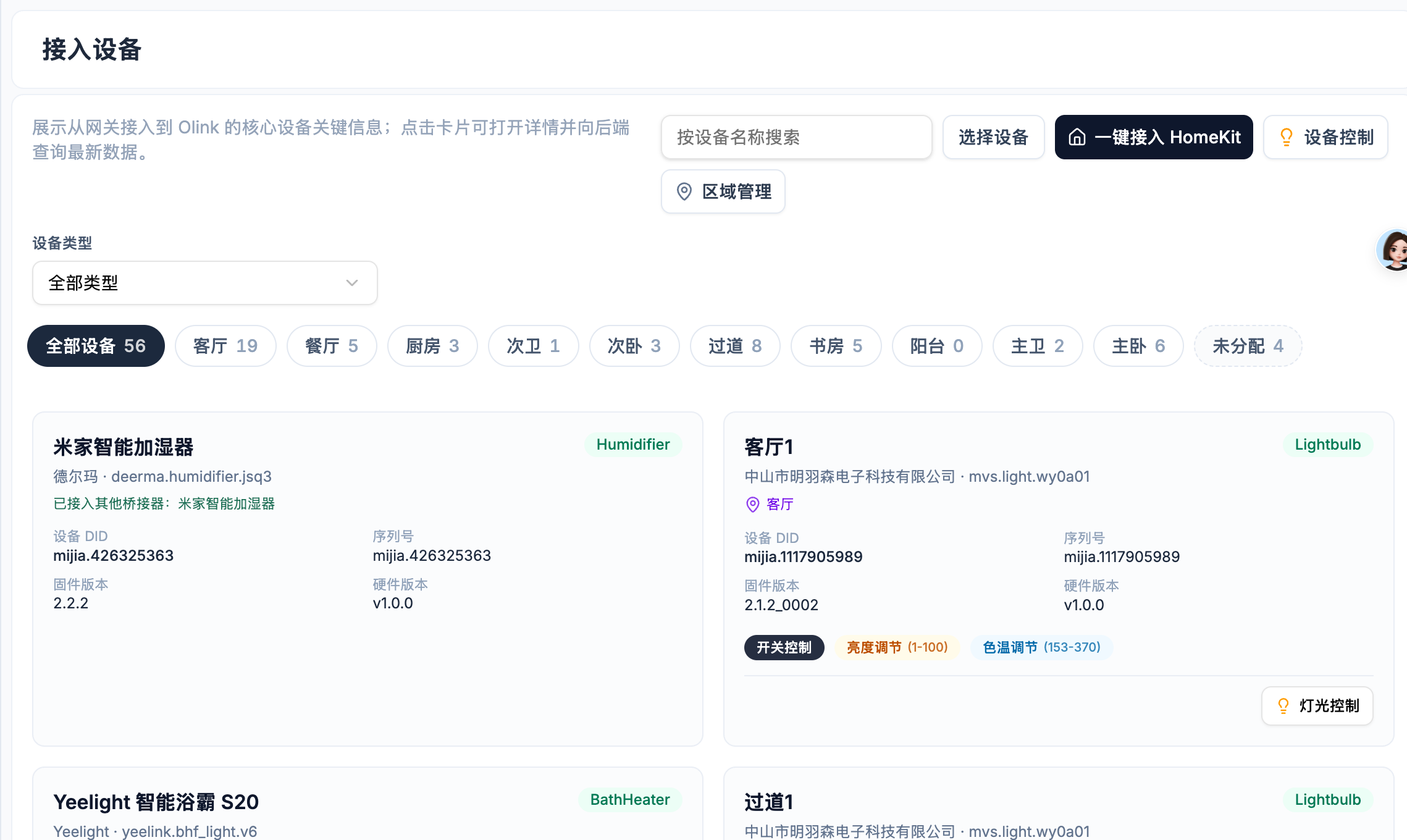The image size is (1407, 840).
Task: Click 一键接入 HomeKit button
Action: pyautogui.click(x=1154, y=137)
